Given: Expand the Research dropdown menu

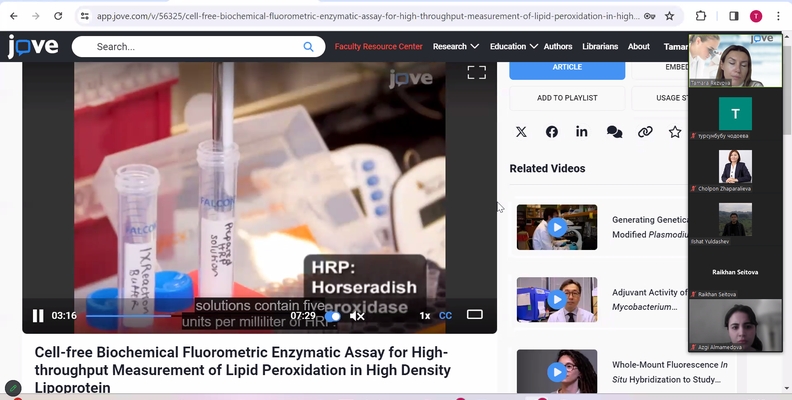Looking at the screenshot, I should (455, 46).
